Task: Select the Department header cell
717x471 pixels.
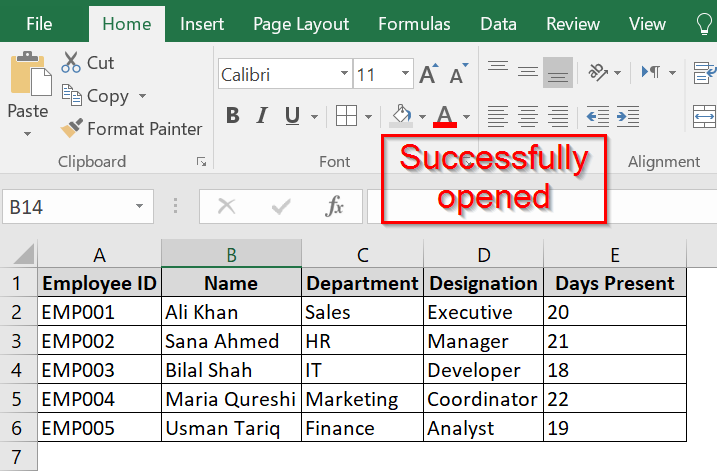Action: click(x=362, y=283)
